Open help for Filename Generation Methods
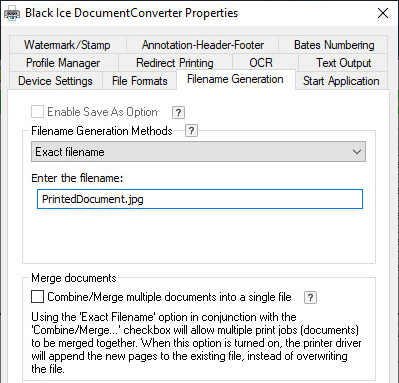The width and height of the screenshot is (399, 383). (191, 131)
